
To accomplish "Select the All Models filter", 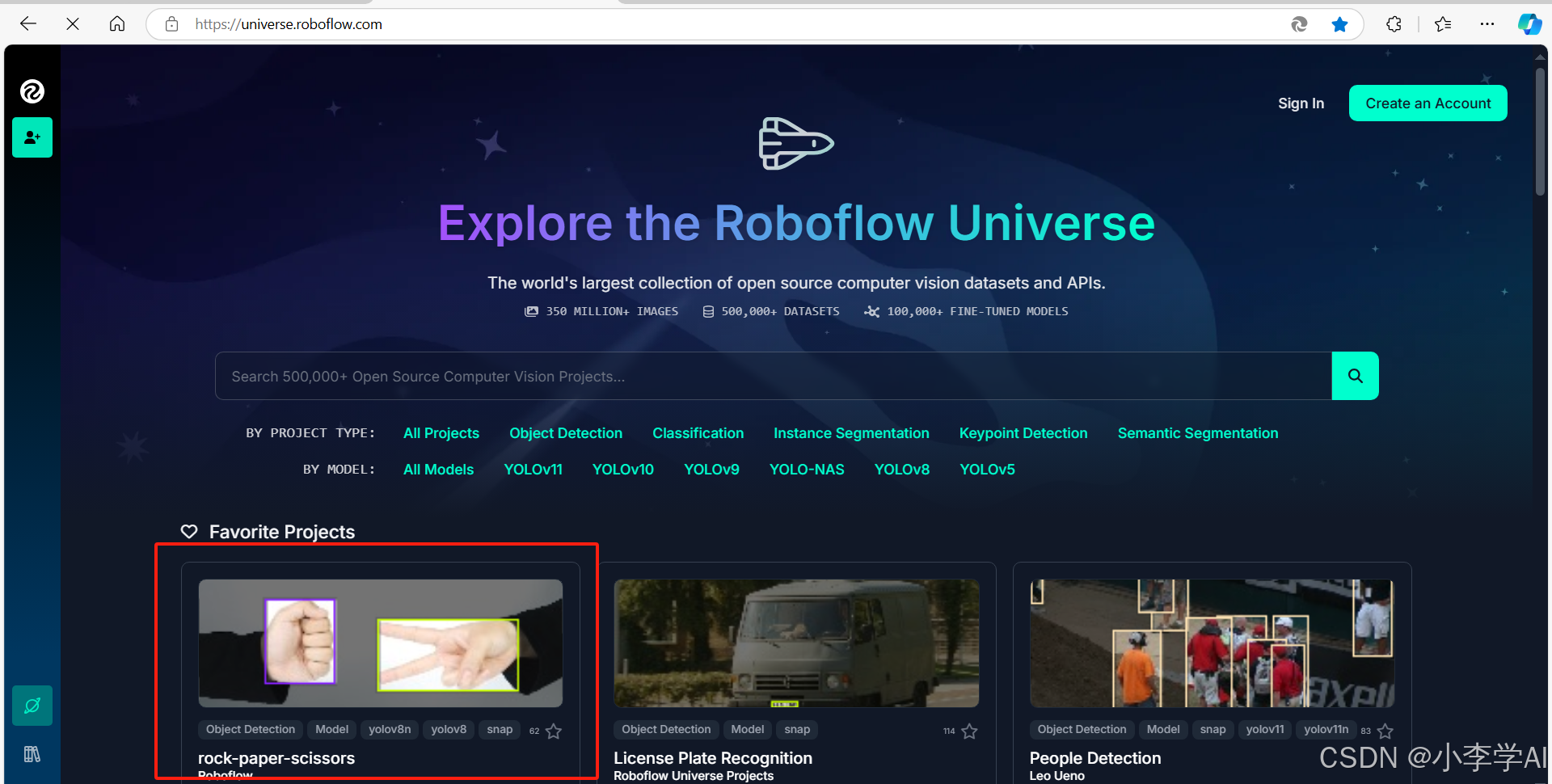I will coord(438,470).
